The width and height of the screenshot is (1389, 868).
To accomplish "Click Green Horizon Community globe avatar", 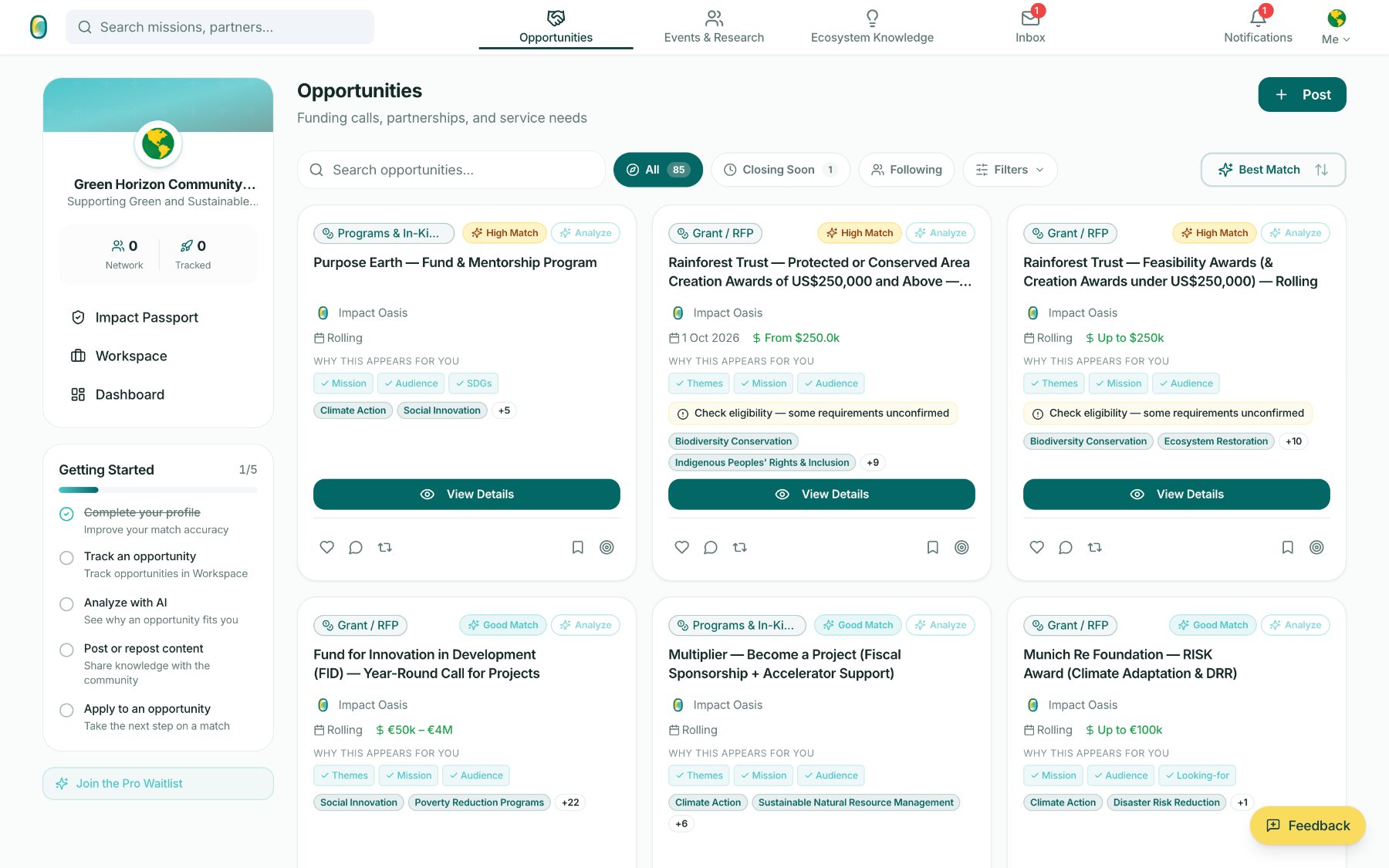I will point(158,144).
